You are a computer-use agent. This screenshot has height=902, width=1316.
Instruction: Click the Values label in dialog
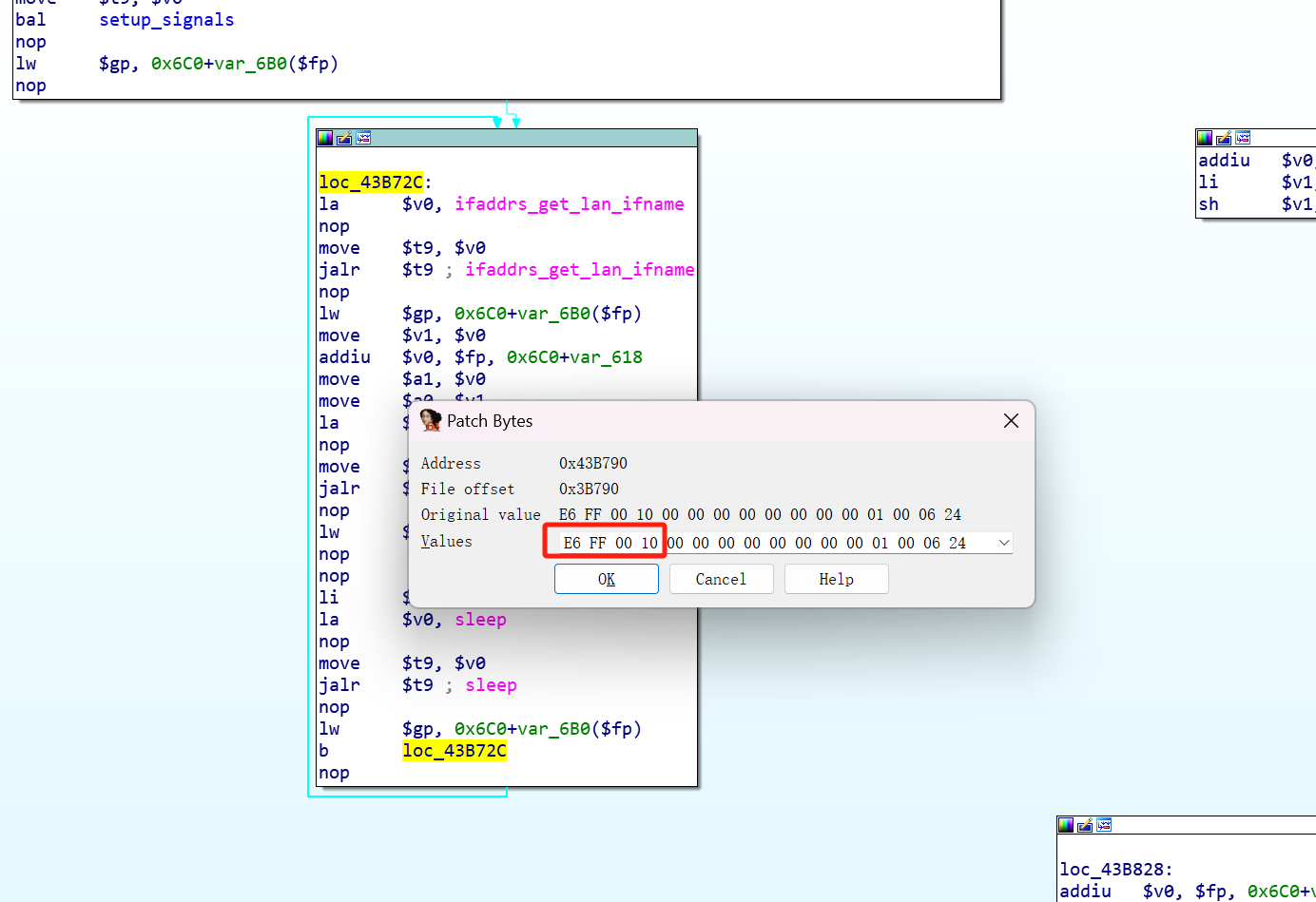(446, 541)
